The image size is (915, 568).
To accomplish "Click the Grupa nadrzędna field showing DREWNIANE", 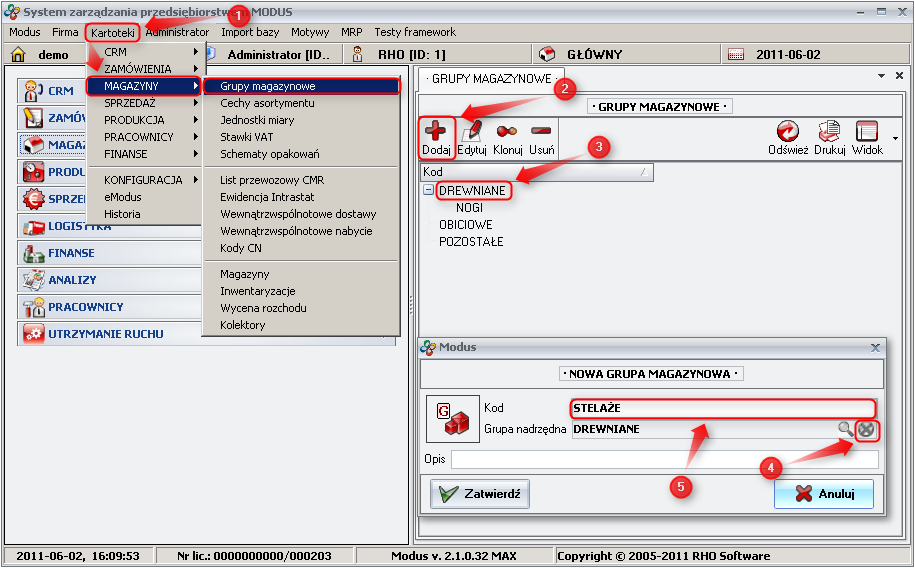I will (704, 429).
